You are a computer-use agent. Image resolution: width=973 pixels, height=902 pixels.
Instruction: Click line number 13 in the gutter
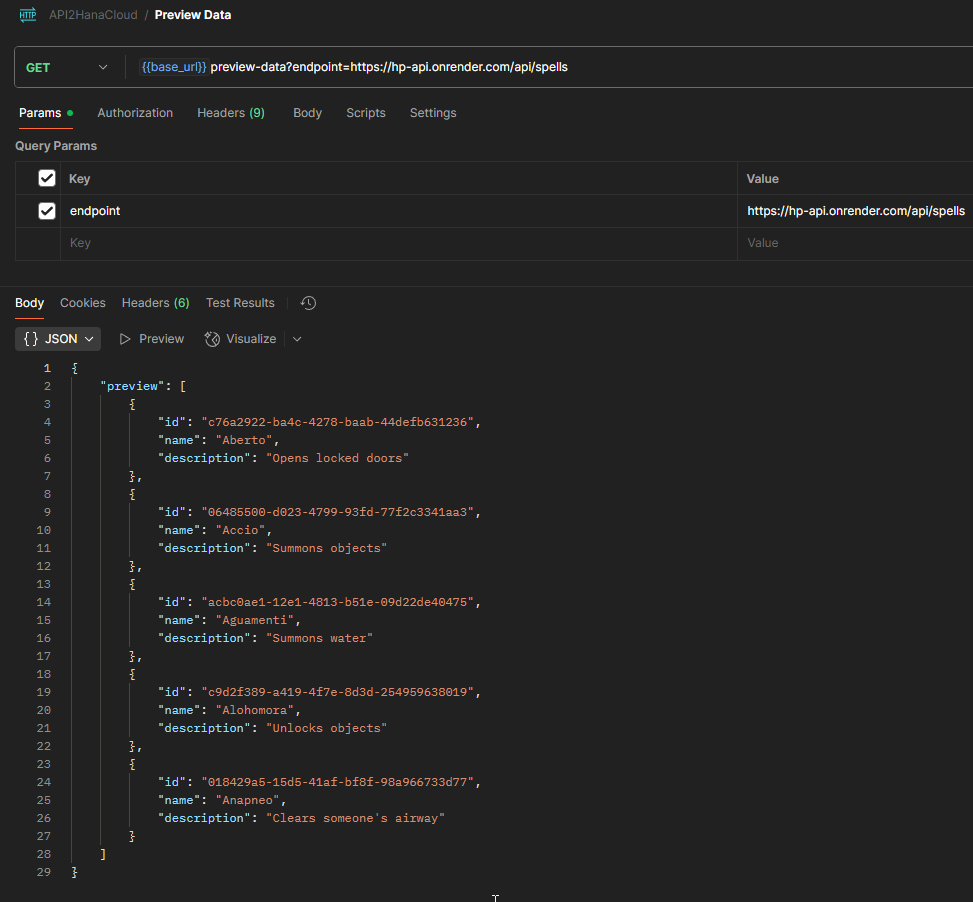point(43,584)
